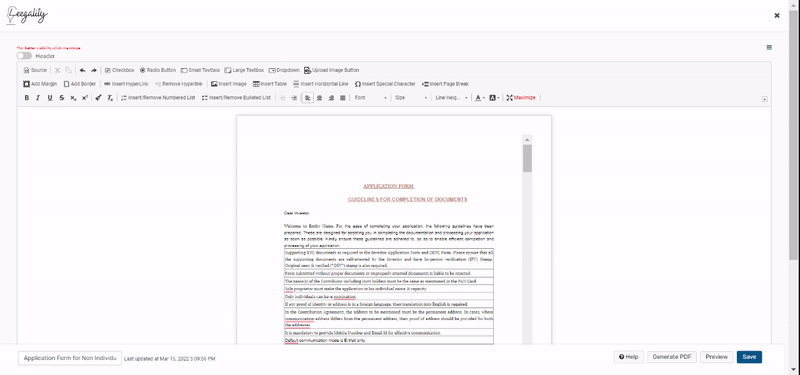Click Remove Hyperlink

[x=179, y=84]
